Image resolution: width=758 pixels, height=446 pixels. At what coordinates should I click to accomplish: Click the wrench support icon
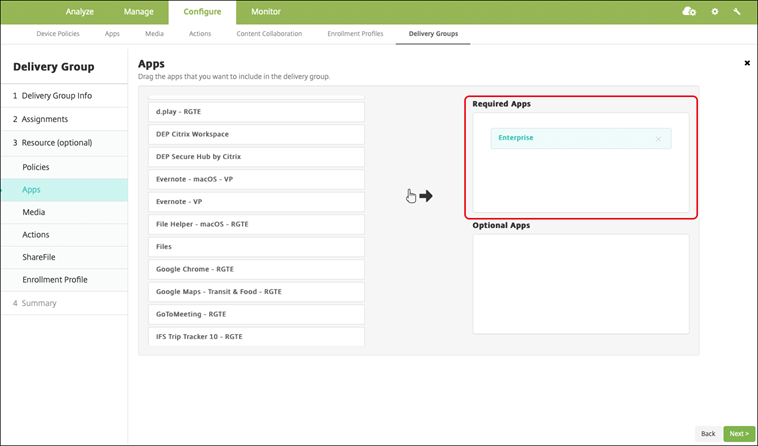click(x=737, y=11)
